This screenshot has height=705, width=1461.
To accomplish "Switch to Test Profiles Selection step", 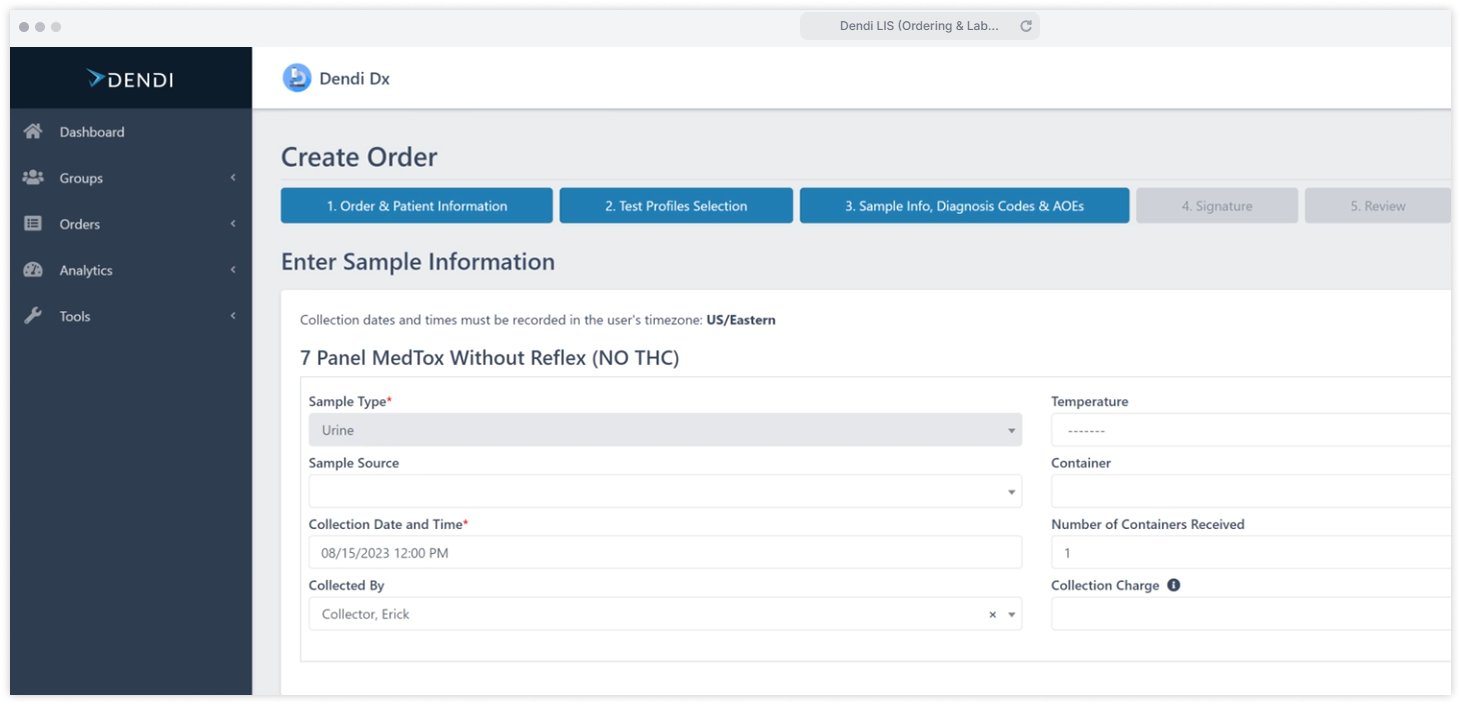I will click(676, 206).
